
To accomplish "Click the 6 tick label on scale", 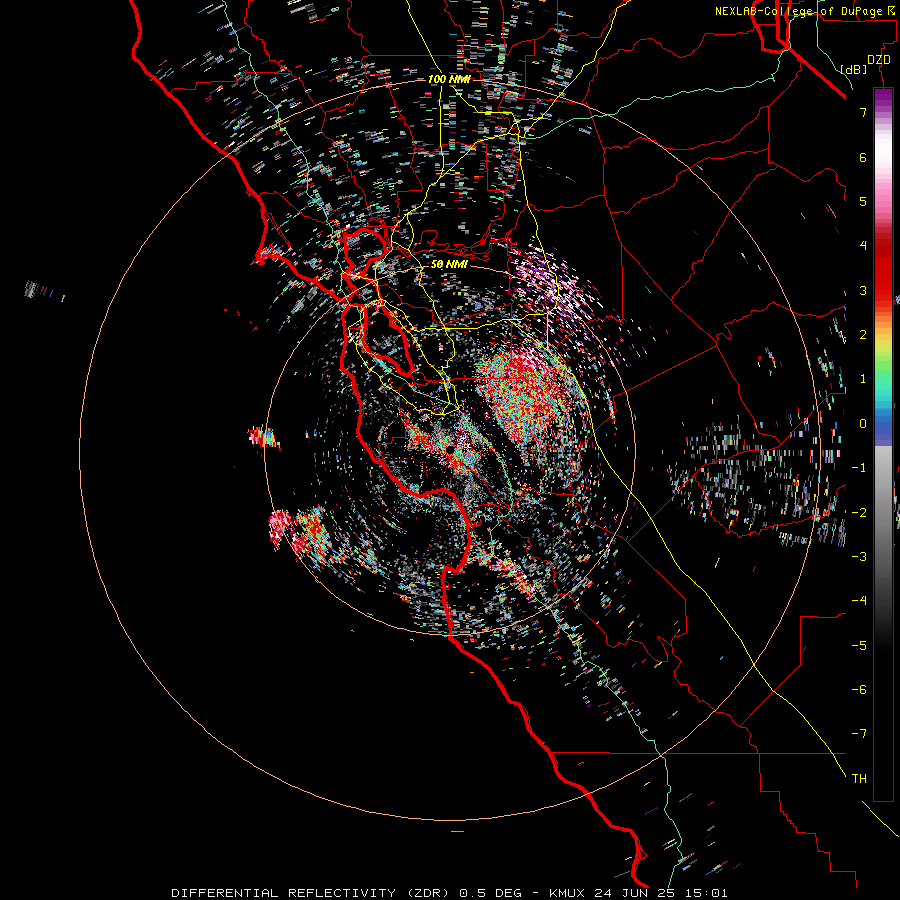I will pyautogui.click(x=863, y=157).
